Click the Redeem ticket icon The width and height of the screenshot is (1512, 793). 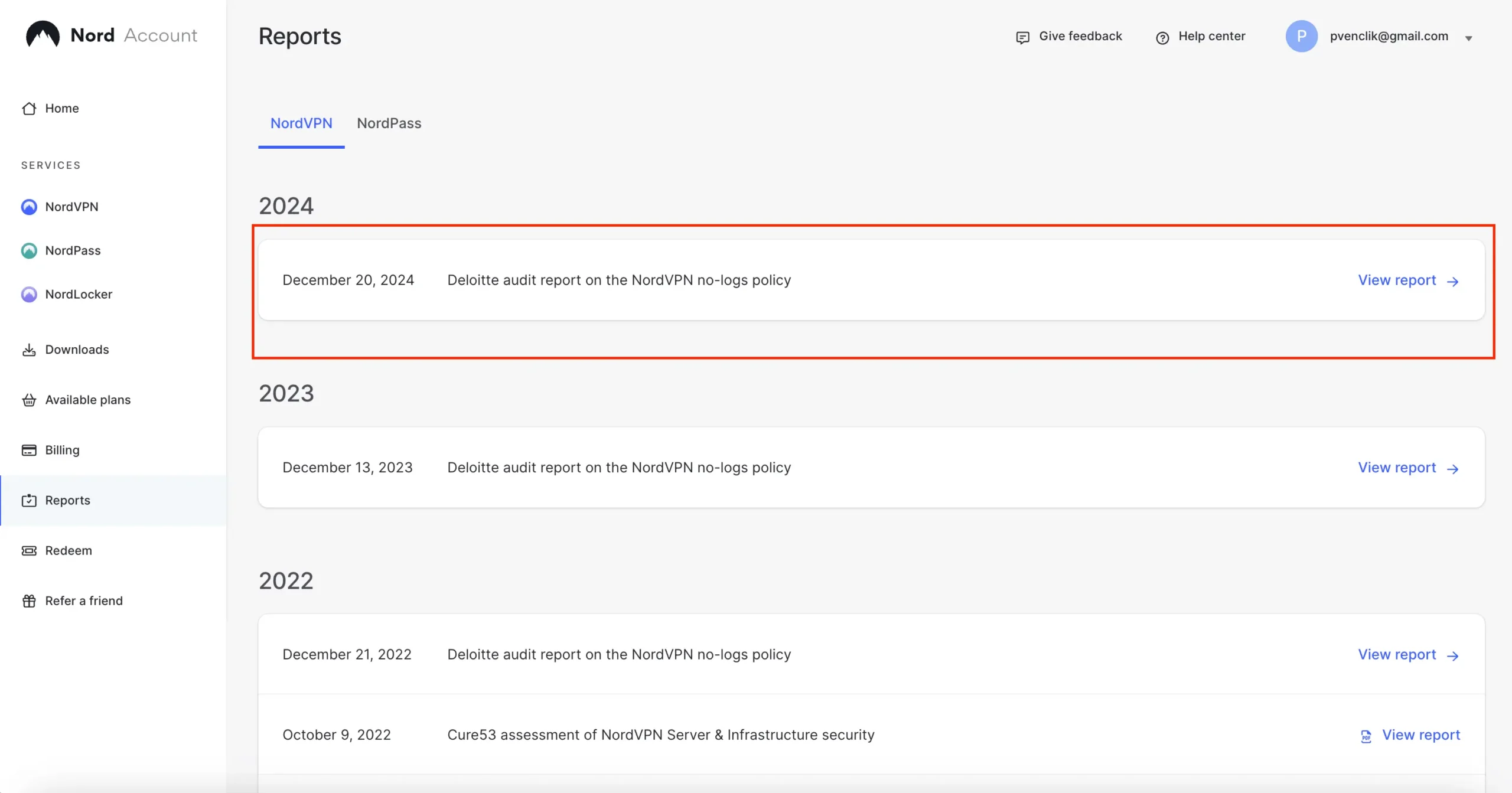pos(29,550)
